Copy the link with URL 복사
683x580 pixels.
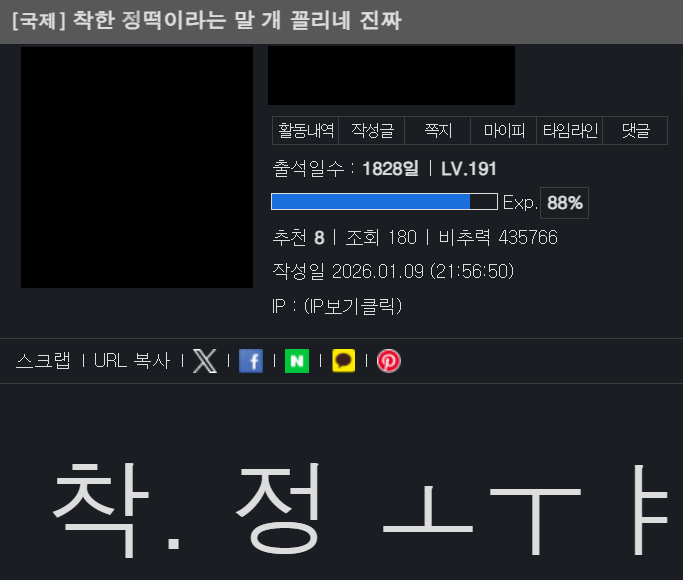pyautogui.click(x=132, y=361)
